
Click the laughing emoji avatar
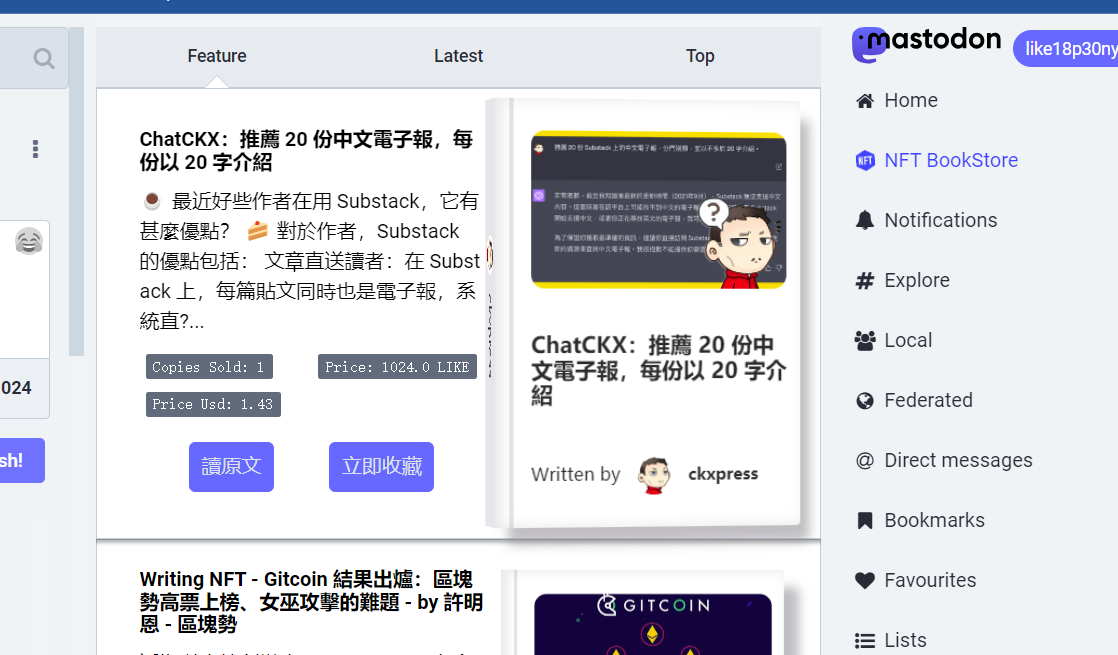click(x=29, y=242)
